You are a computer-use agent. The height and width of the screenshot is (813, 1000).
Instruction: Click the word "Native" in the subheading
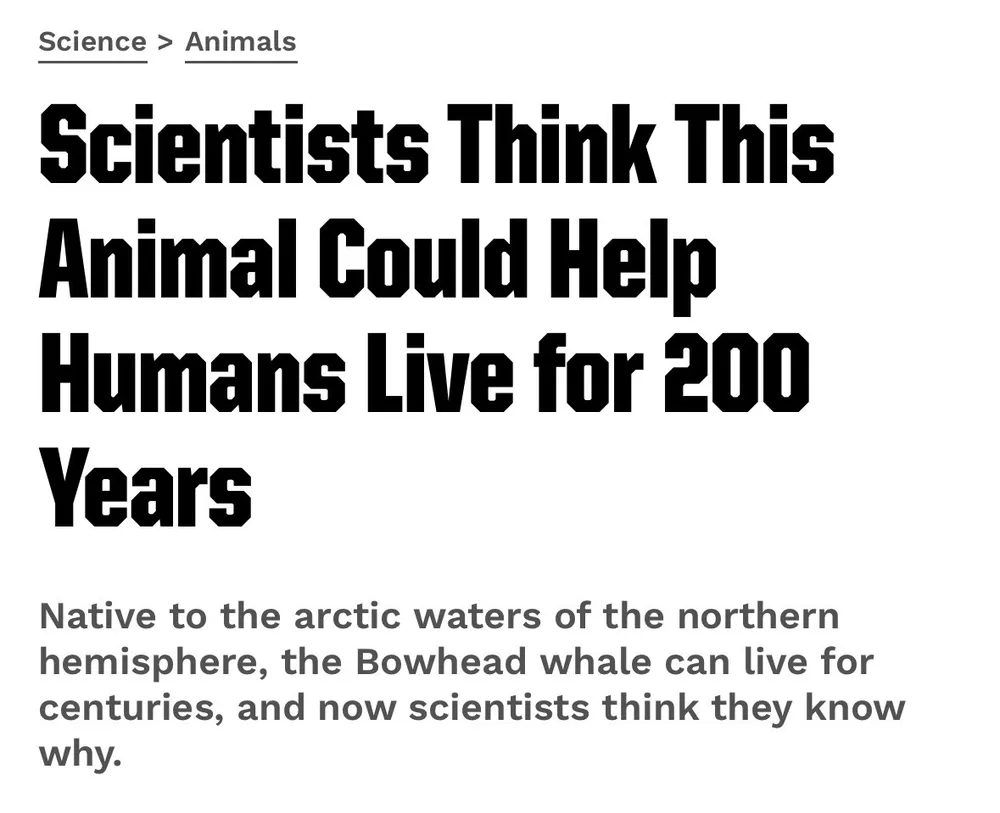tap(98, 616)
